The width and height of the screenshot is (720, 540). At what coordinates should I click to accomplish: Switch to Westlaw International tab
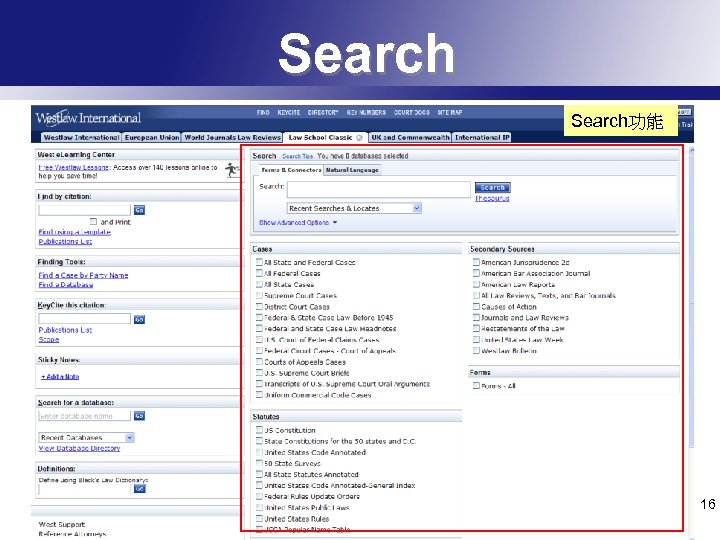[x=81, y=137]
